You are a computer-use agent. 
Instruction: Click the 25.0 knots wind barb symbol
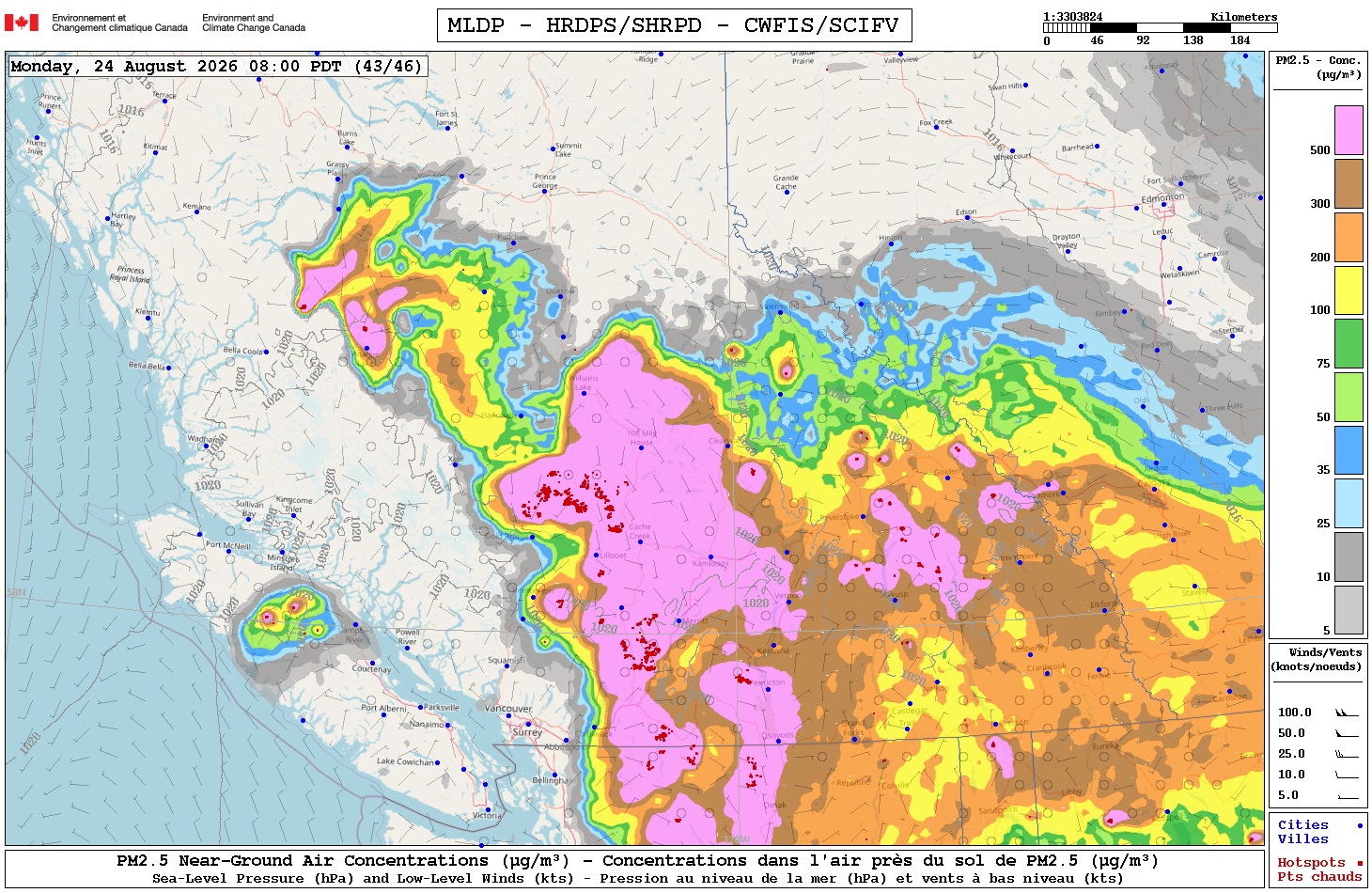point(1347,754)
